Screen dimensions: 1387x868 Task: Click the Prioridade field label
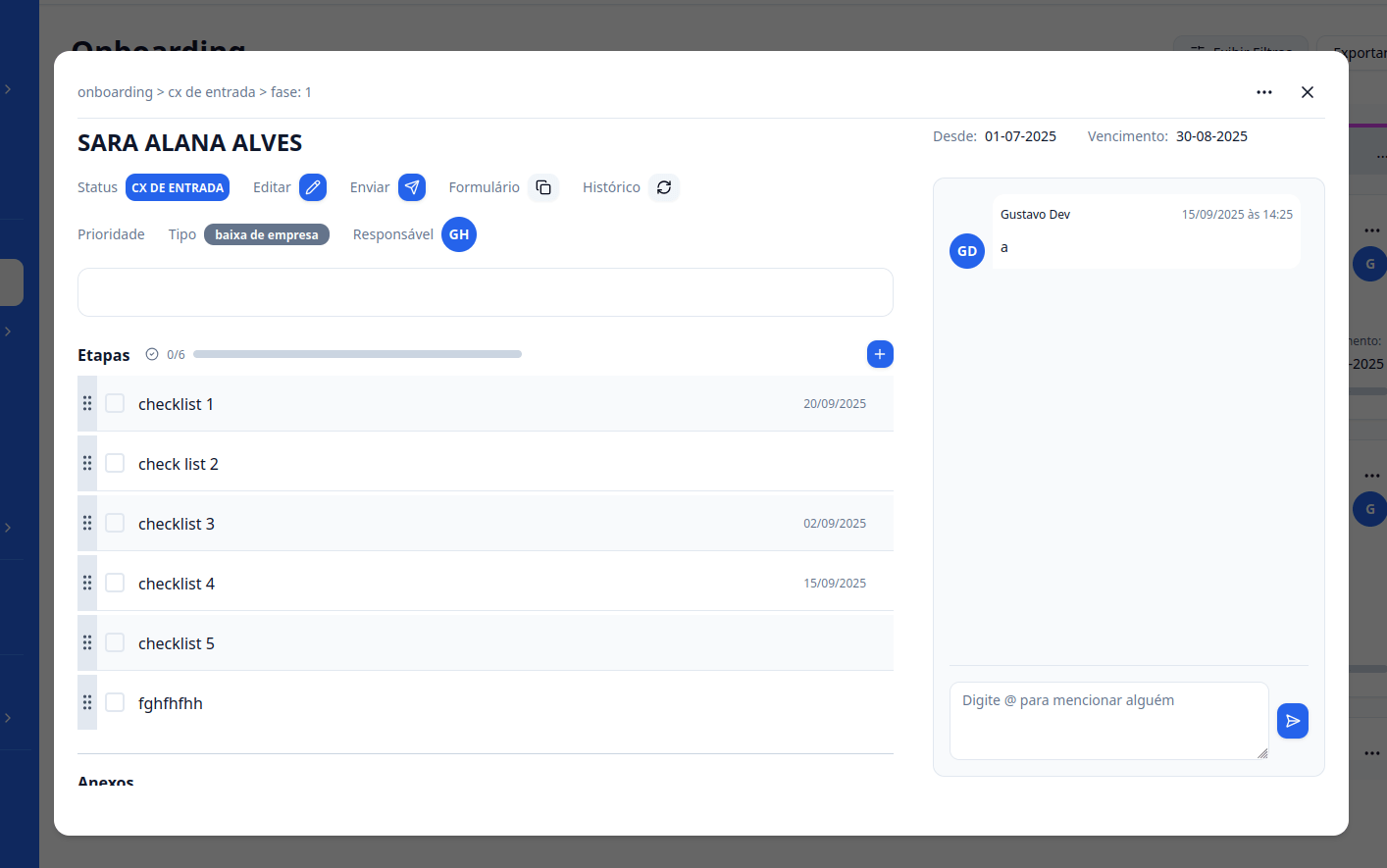click(111, 234)
